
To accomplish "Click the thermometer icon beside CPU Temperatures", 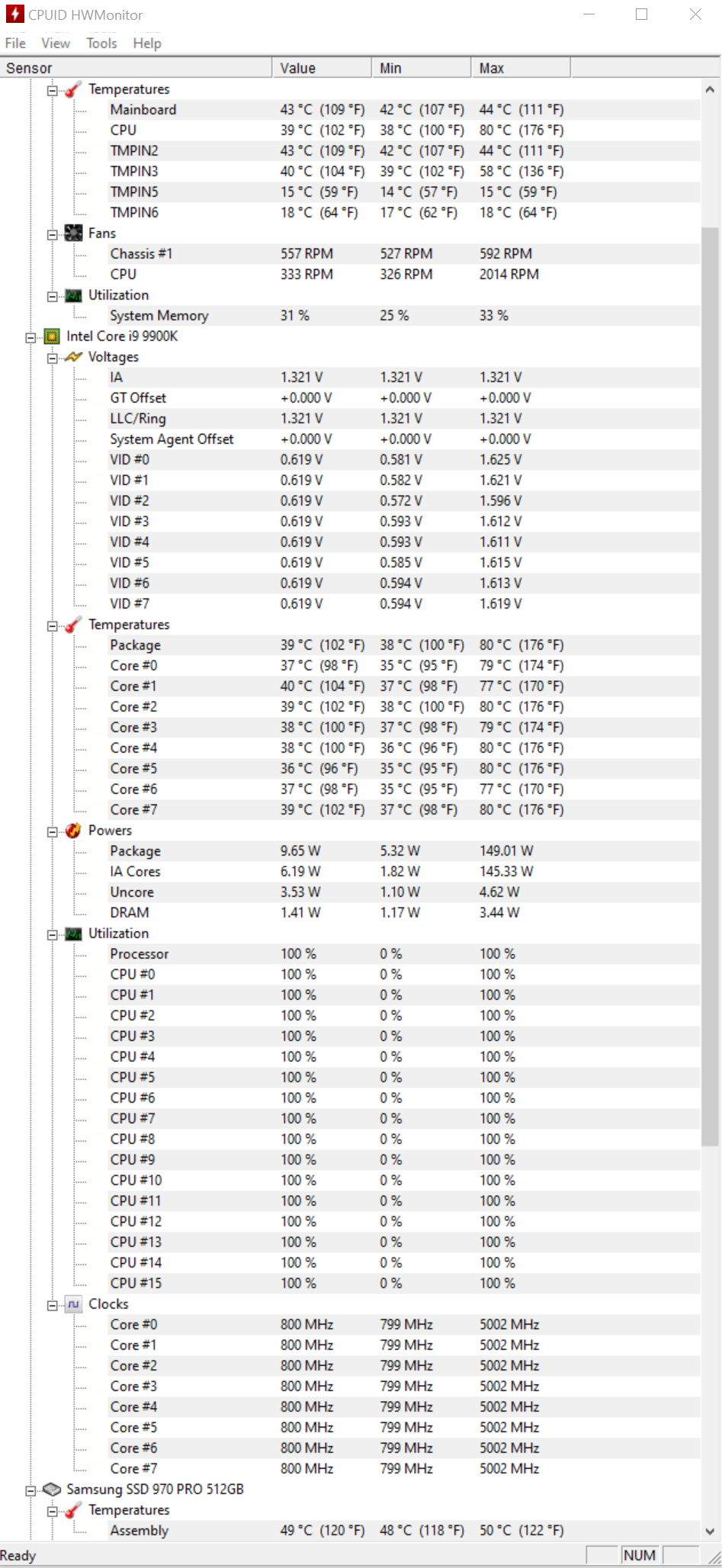I will tap(74, 625).
